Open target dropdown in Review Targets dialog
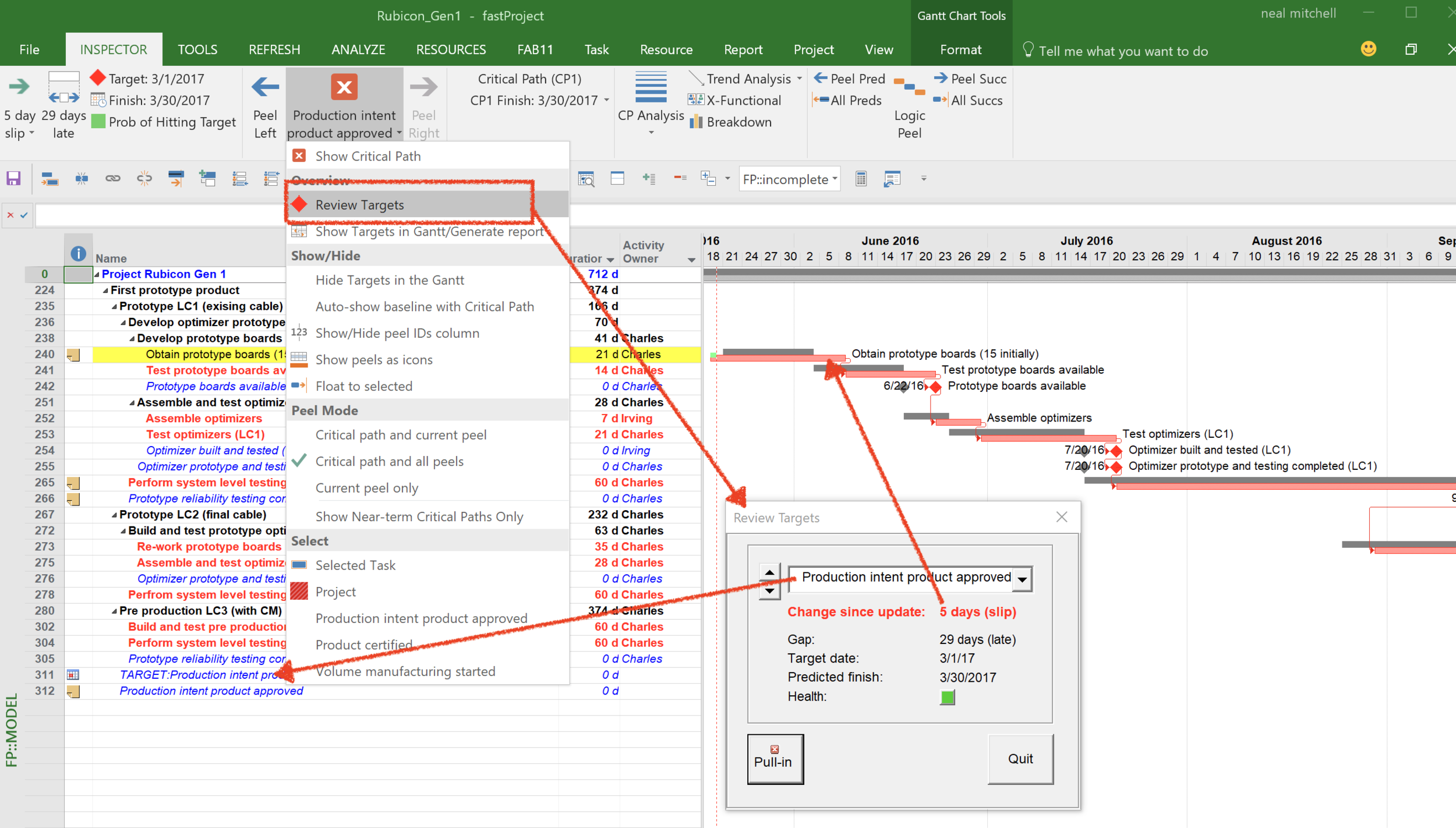This screenshot has height=828, width=1456. [x=1022, y=579]
